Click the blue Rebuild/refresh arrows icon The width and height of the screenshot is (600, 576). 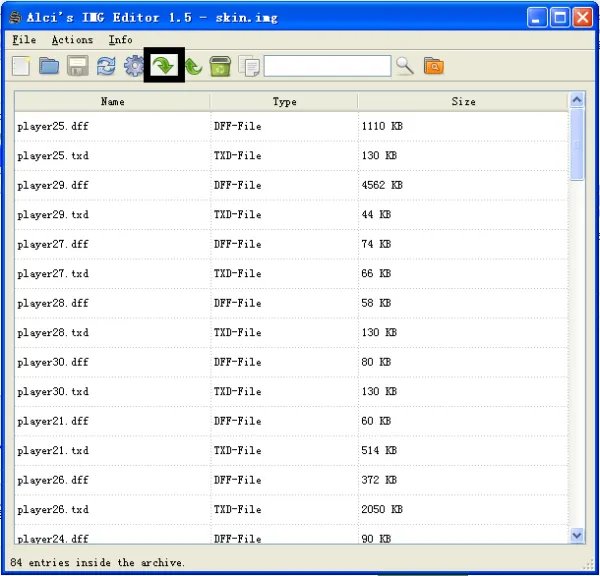tap(106, 66)
